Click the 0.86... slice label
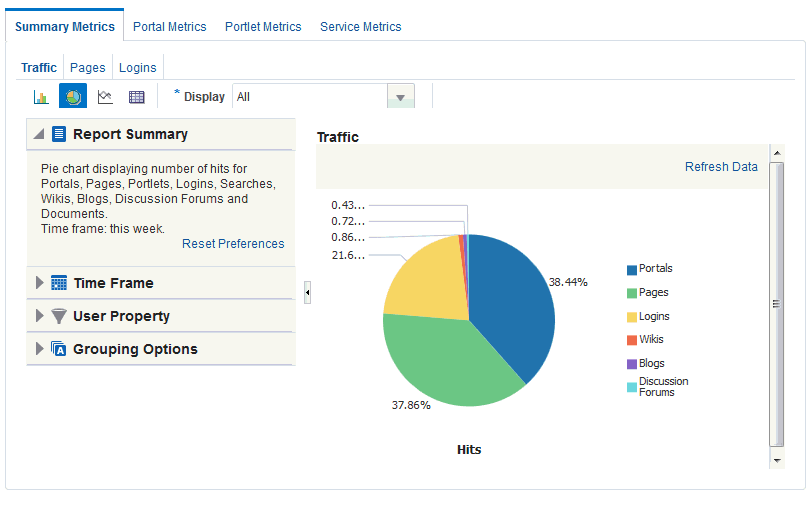Image resolution: width=812 pixels, height=505 pixels. tap(348, 237)
